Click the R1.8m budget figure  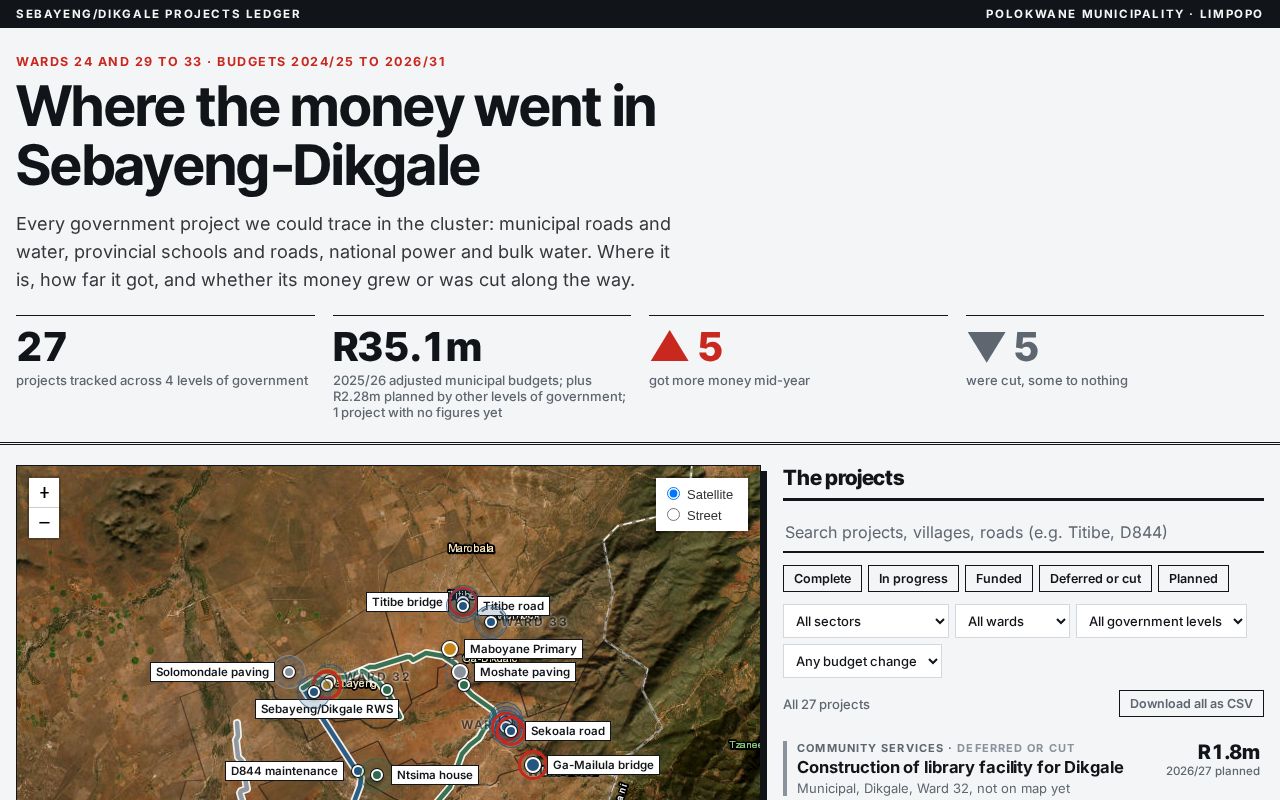tap(1229, 752)
